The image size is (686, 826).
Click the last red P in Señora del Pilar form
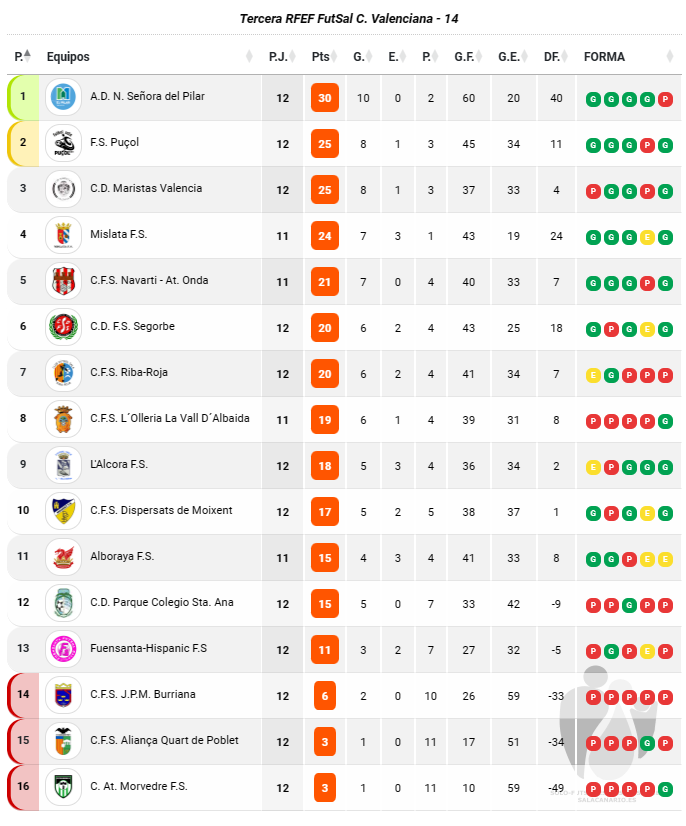pyautogui.click(x=665, y=100)
